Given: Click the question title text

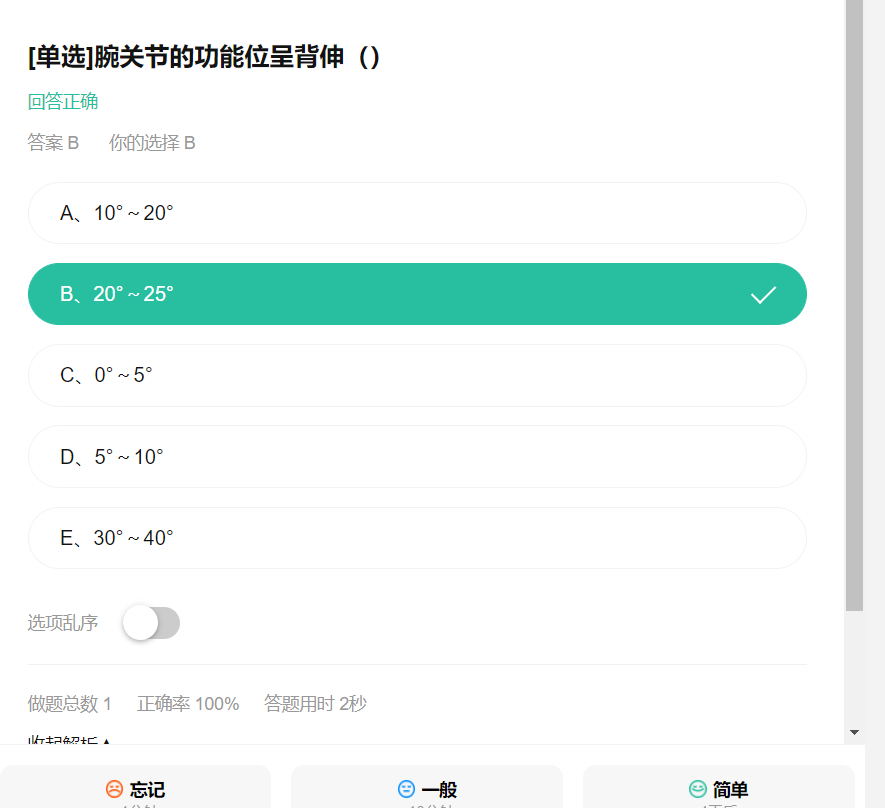Looking at the screenshot, I should tap(203, 57).
